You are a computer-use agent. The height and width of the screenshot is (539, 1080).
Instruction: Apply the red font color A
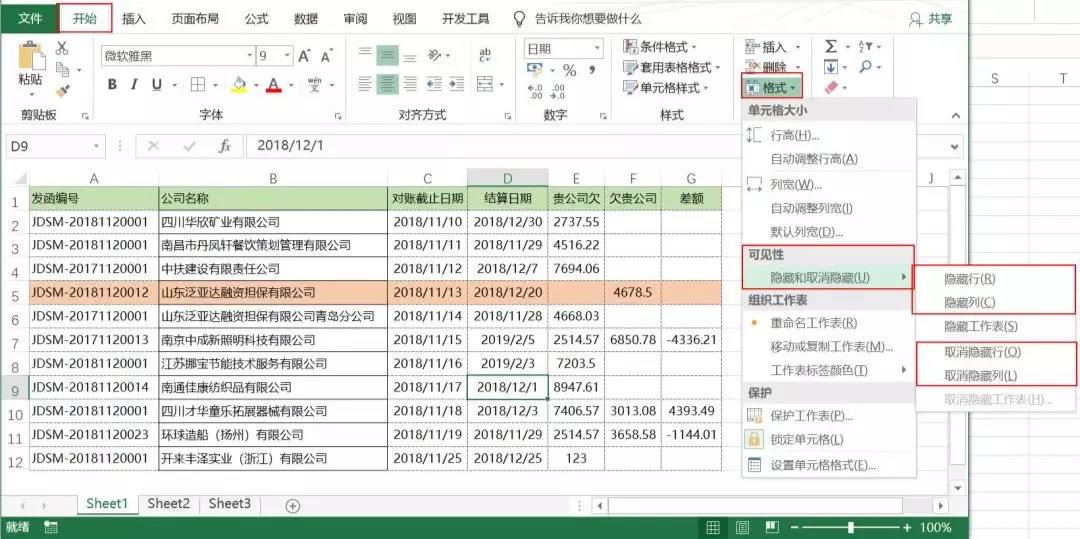click(274, 85)
